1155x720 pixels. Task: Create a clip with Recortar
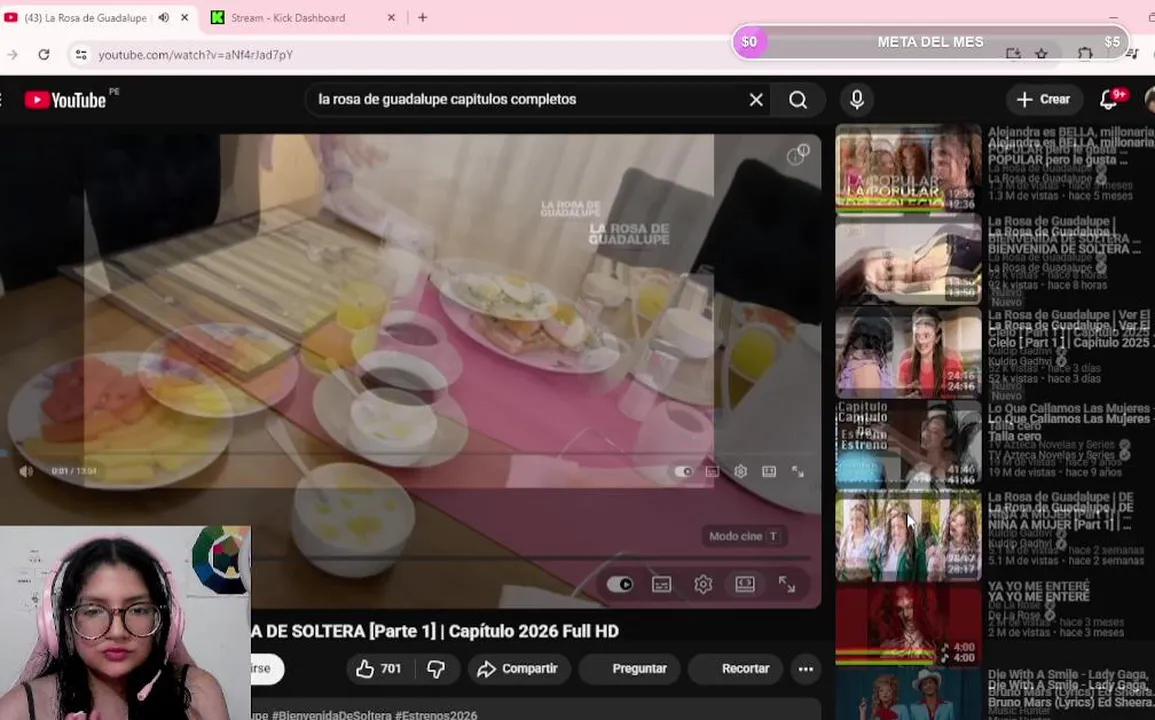(737, 668)
